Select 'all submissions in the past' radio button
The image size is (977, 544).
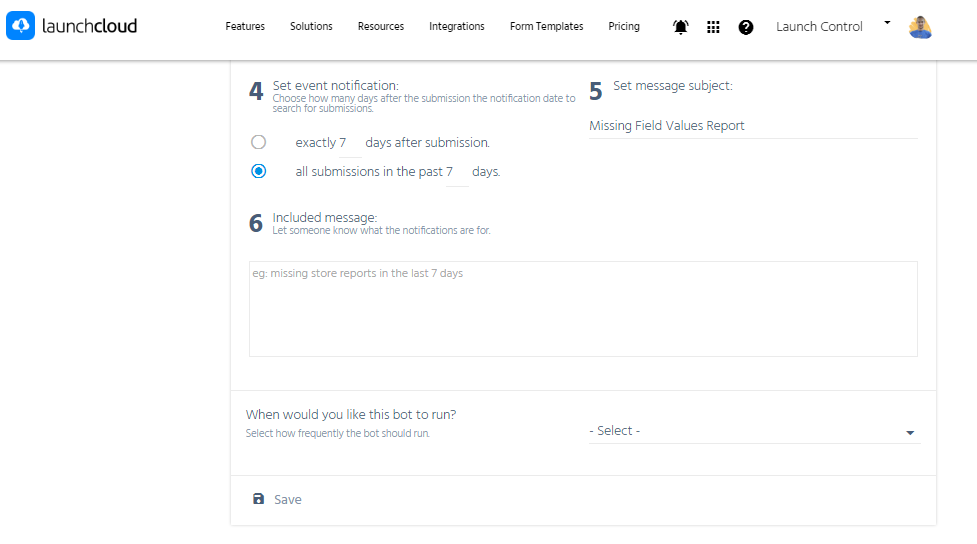259,171
